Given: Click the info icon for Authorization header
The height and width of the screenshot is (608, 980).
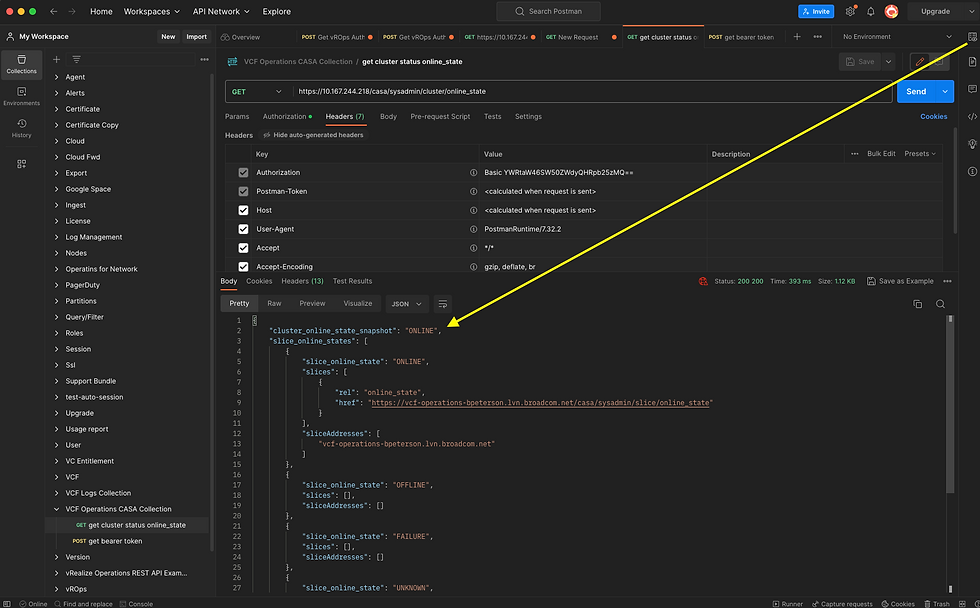Looking at the screenshot, I should click(x=473, y=172).
